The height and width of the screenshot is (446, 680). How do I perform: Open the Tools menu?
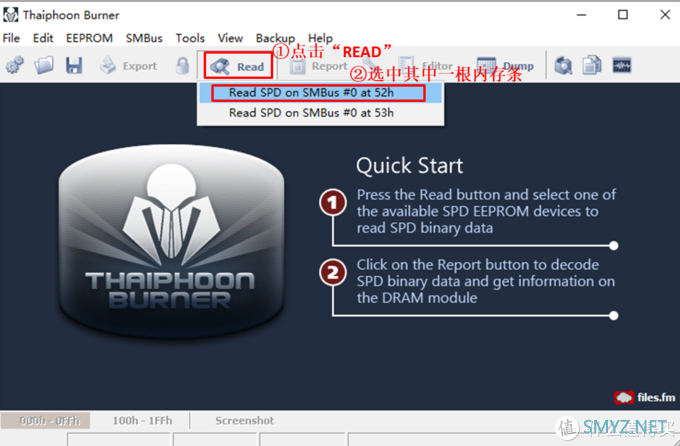coord(190,38)
